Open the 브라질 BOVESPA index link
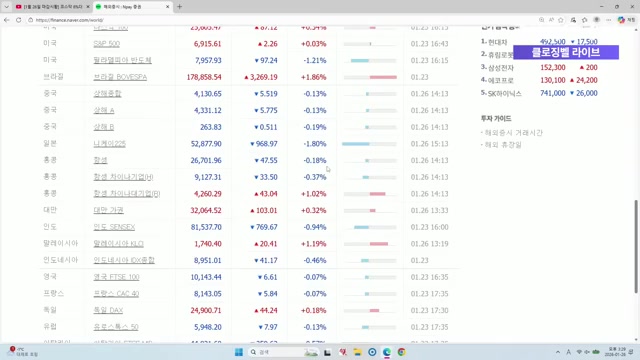The height and width of the screenshot is (360, 640). click(x=120, y=77)
